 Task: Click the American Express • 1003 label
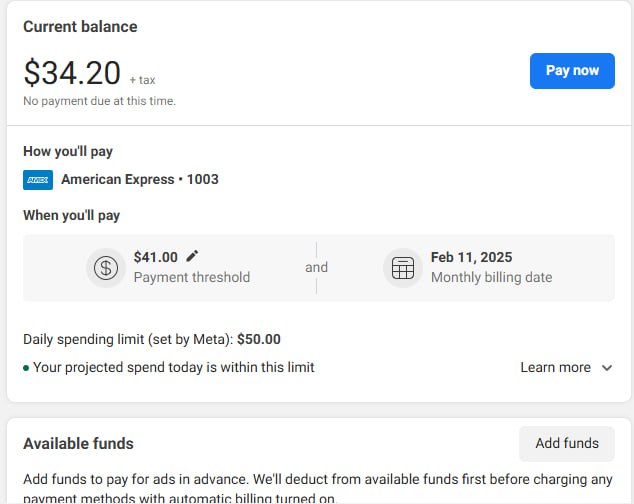pos(139,180)
